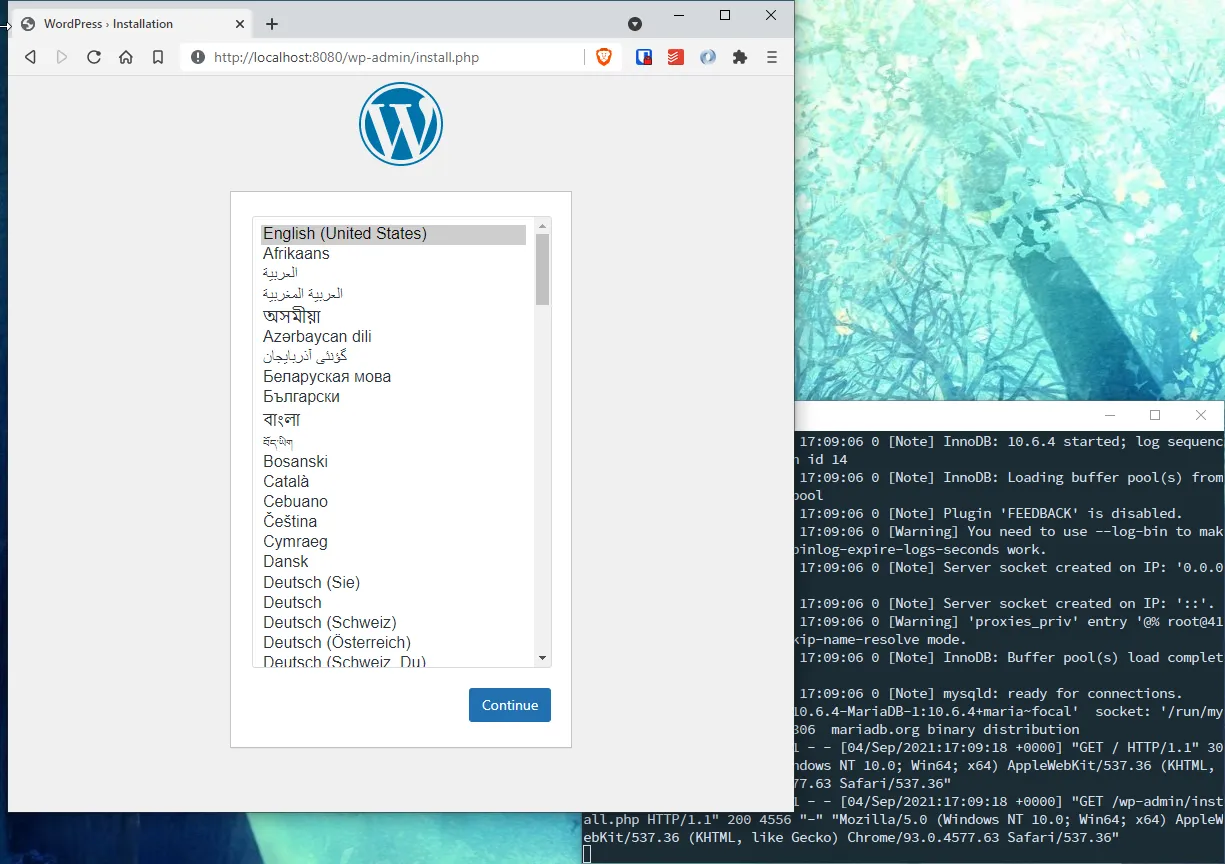Screen dimensions: 1225x864
Task: Reload the WordPress installation page
Action: pyautogui.click(x=94, y=57)
